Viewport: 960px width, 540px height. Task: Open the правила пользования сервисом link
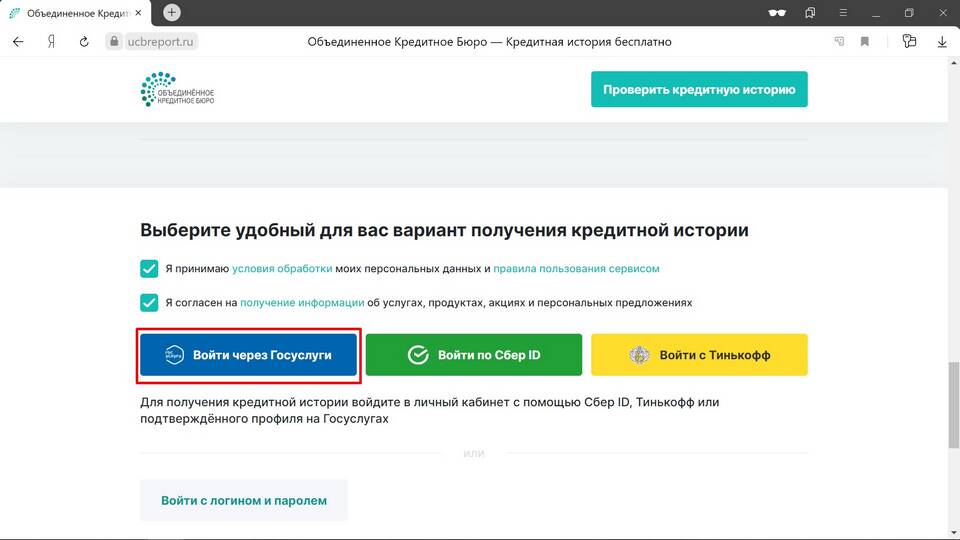576,268
